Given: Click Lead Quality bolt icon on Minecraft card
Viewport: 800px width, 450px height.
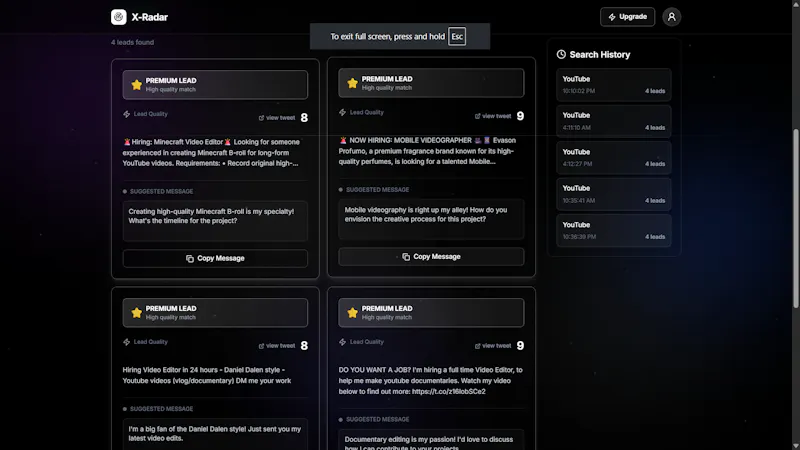Looking at the screenshot, I should [127, 114].
